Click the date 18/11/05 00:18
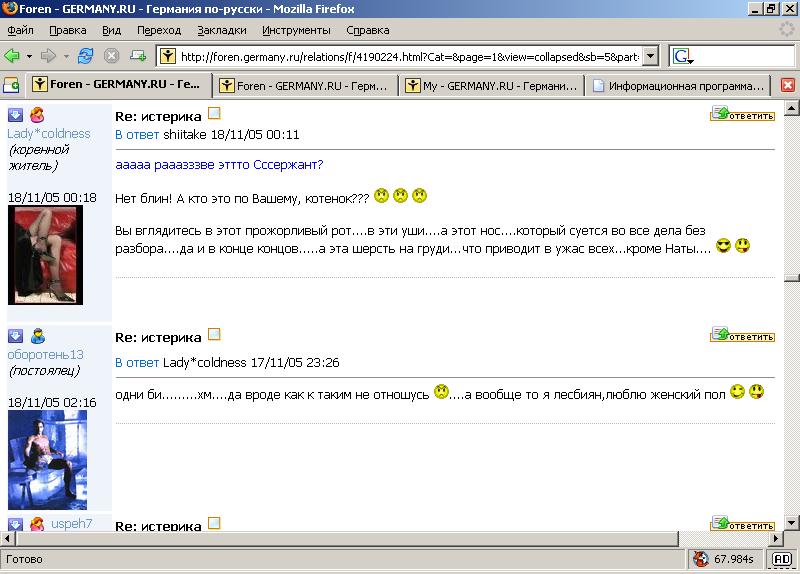The height and width of the screenshot is (574, 800). (x=52, y=198)
